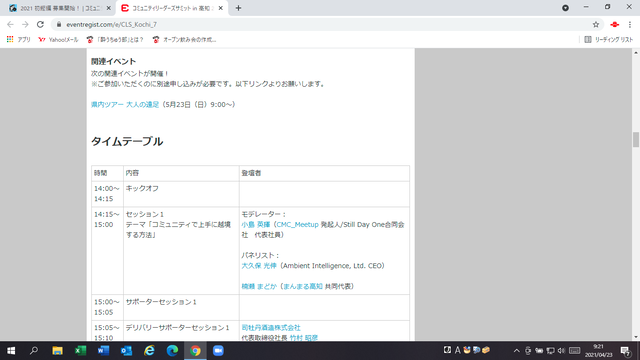The image size is (640, 360).
Task: Open battery status in tray
Action: click(539, 351)
